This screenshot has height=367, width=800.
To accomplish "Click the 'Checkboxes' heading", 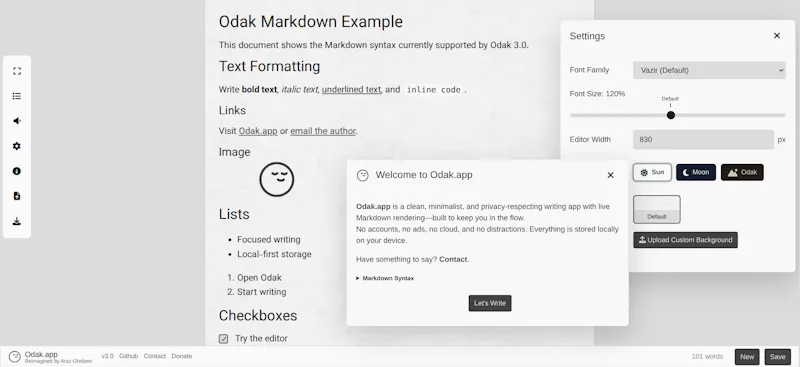I will [258, 315].
